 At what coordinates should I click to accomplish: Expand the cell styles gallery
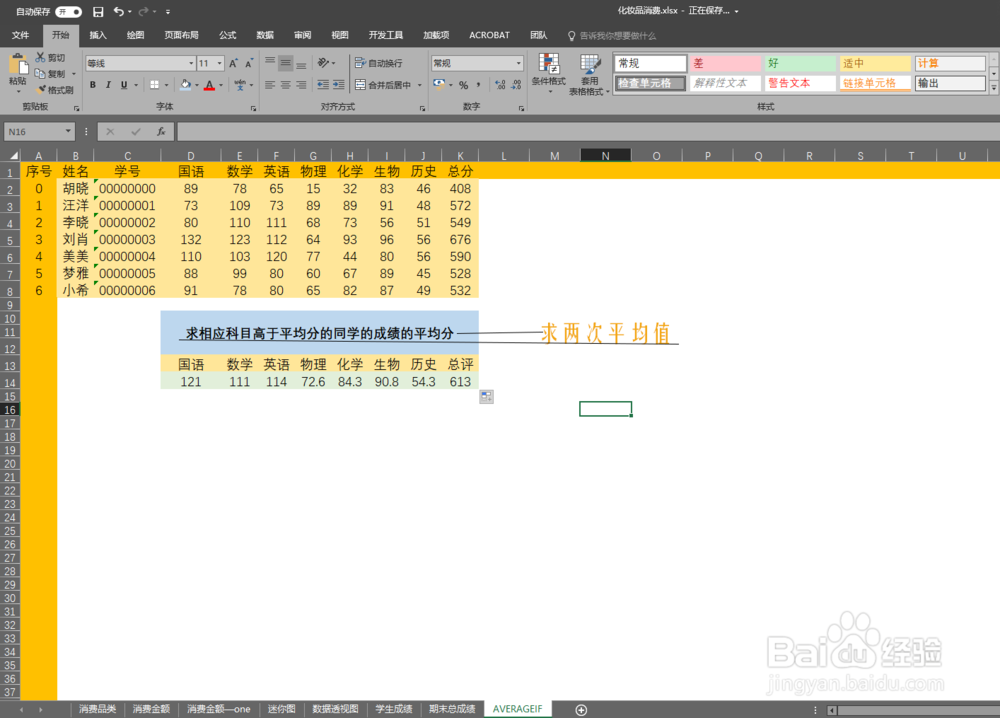[x=994, y=89]
